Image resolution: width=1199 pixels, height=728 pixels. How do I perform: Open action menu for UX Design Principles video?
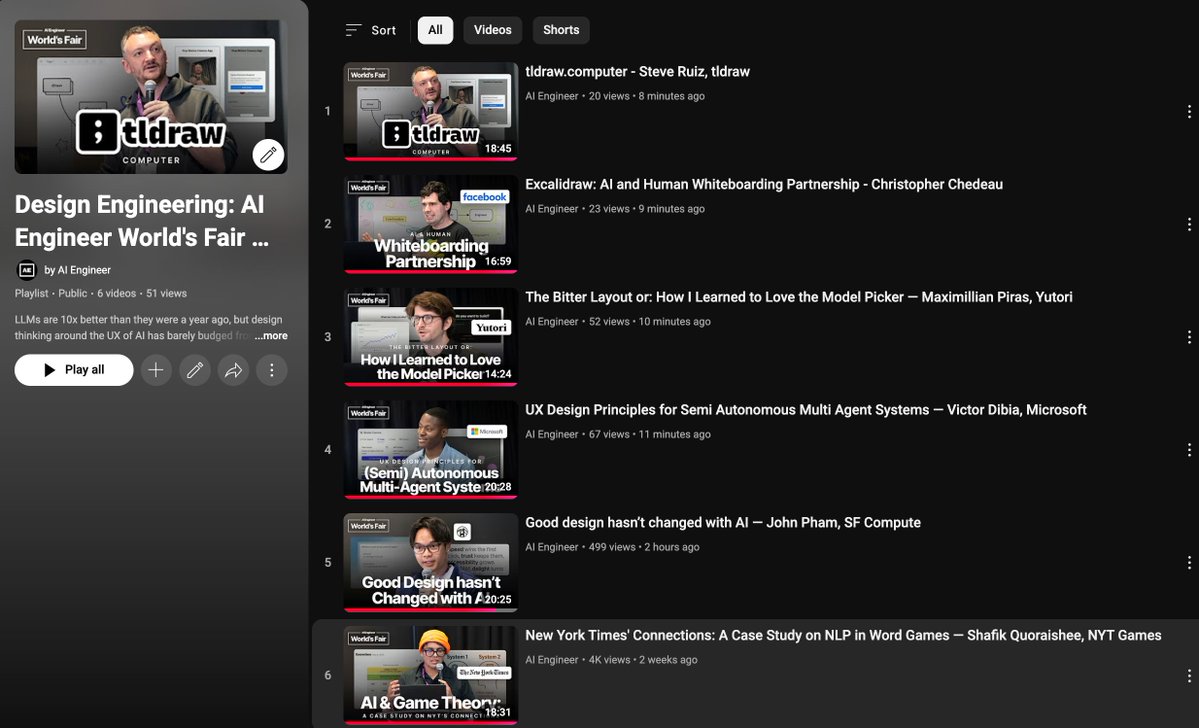1189,450
